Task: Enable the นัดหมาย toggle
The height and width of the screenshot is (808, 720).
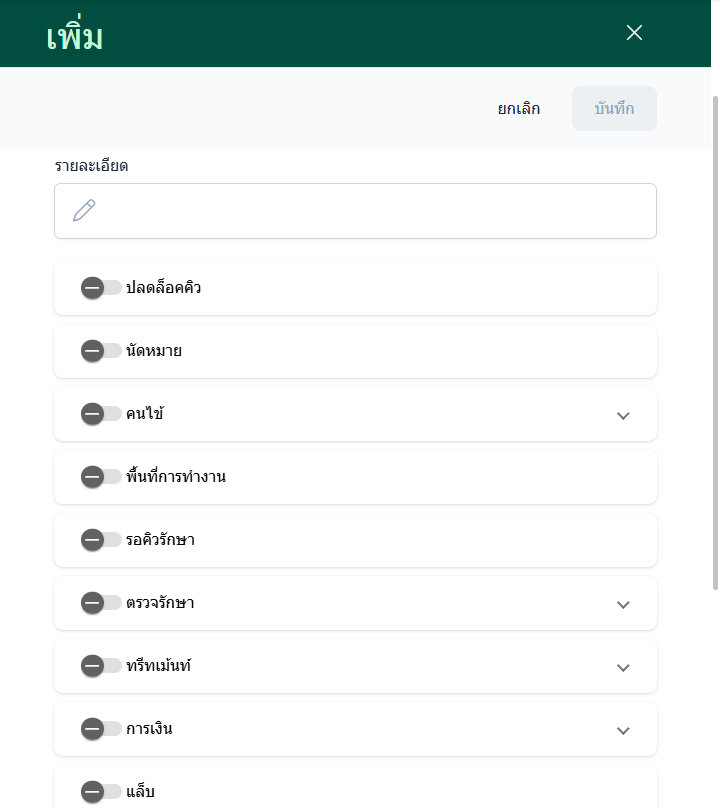Action: pyautogui.click(x=100, y=351)
